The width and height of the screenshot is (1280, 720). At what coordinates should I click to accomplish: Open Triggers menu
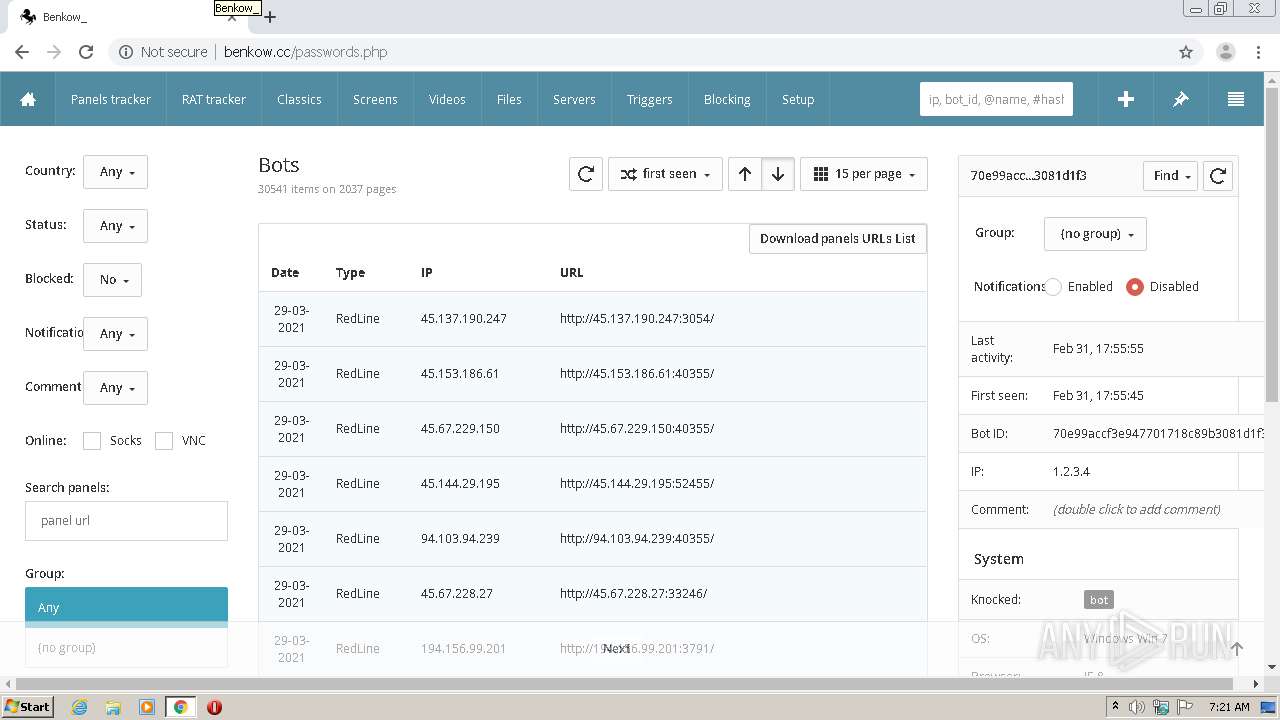tap(650, 99)
